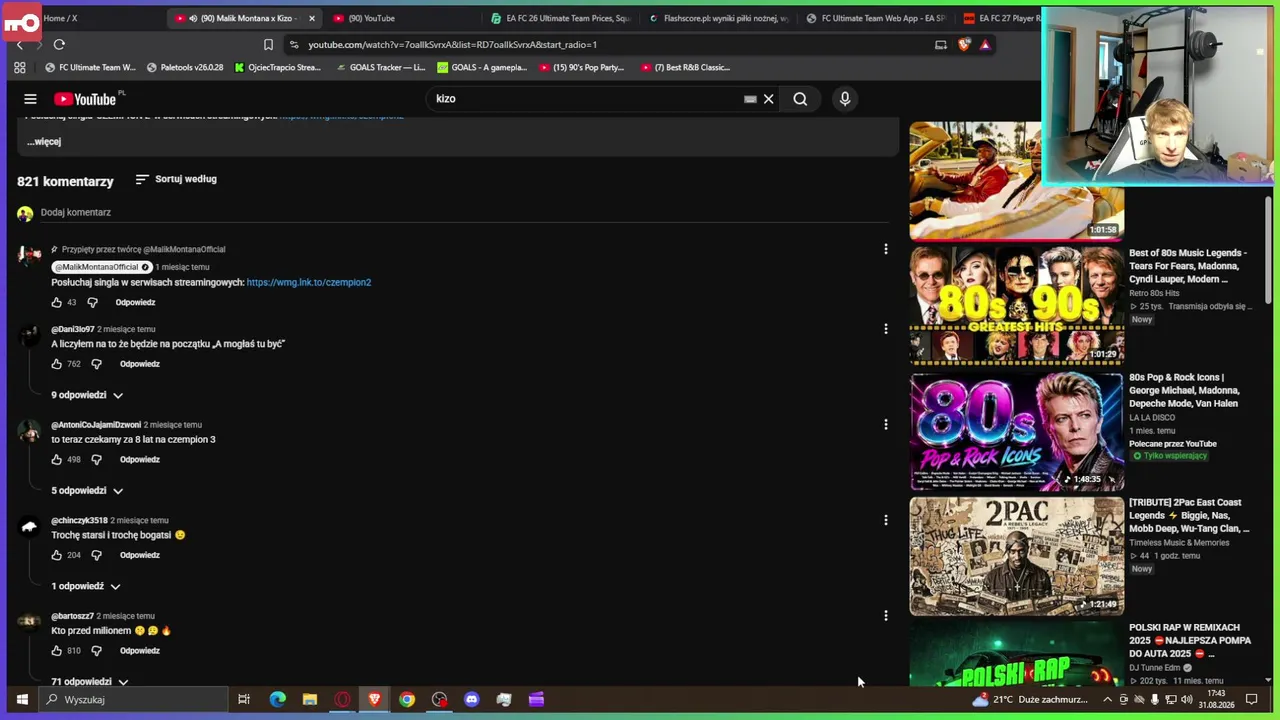This screenshot has width=1280, height=720.
Task: Play 80s 90s Greatest Hits thumbnail
Action: (1016, 305)
